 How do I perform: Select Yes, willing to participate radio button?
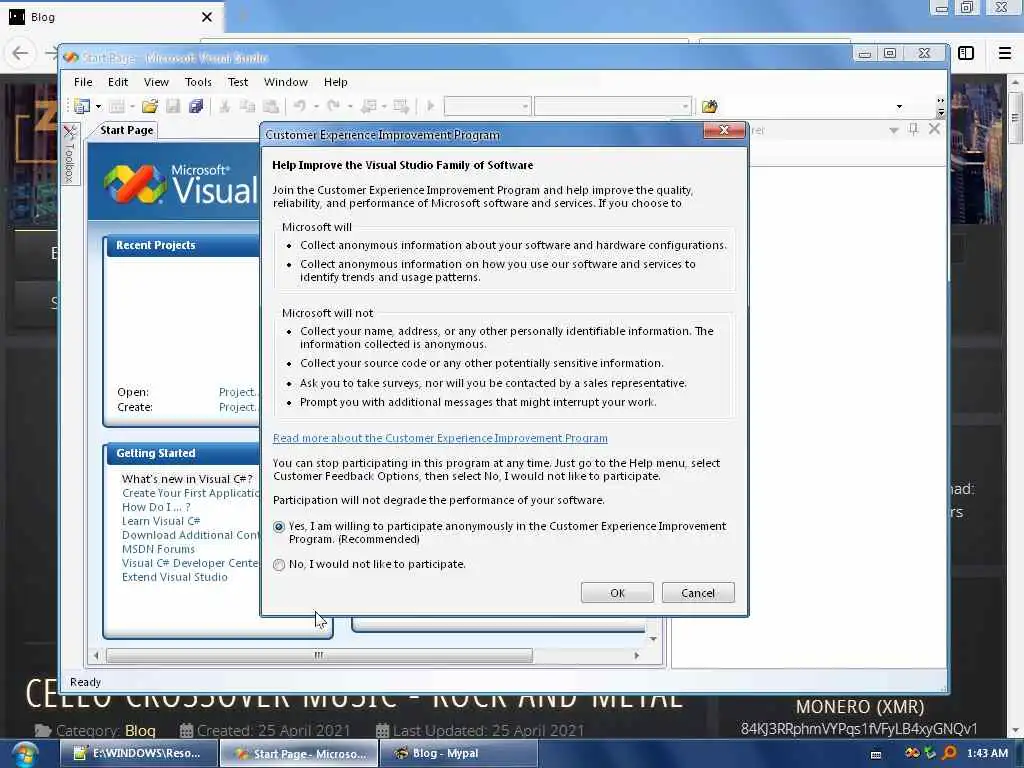pyautogui.click(x=279, y=526)
